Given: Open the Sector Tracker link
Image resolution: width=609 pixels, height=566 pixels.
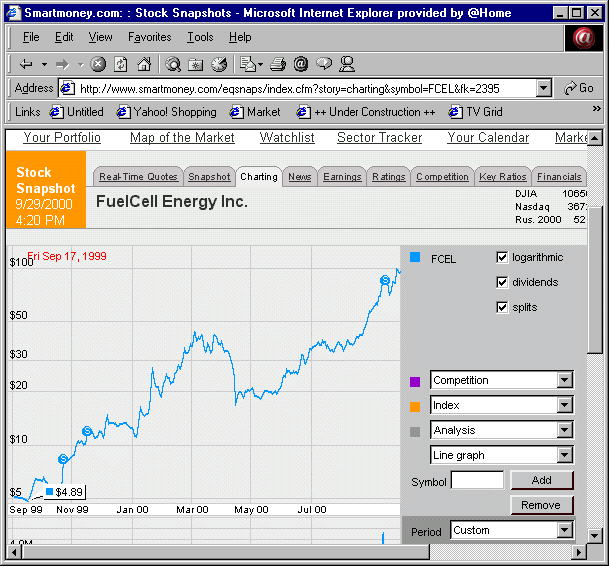Looking at the screenshot, I should (x=379, y=138).
